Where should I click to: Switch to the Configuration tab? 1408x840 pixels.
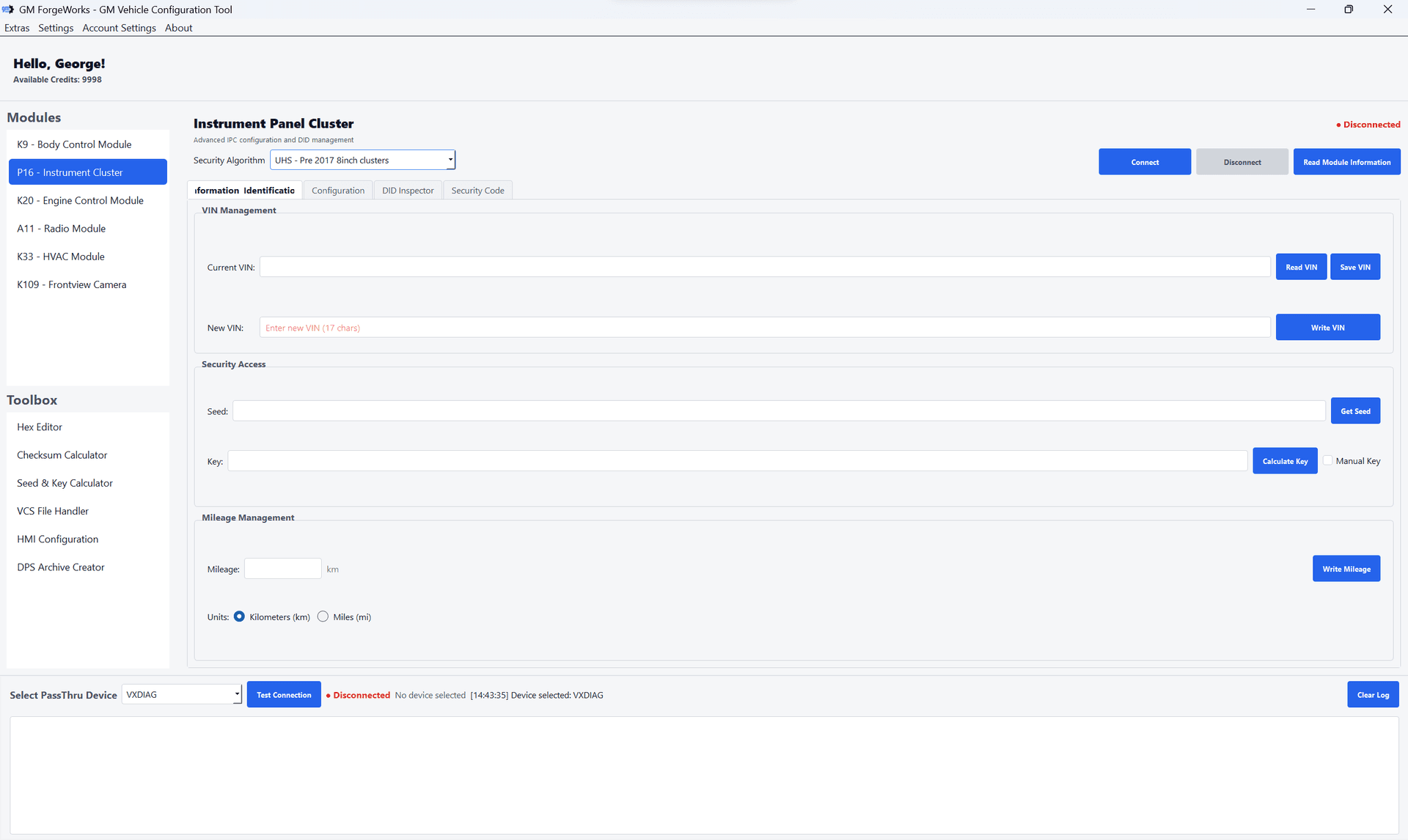337,190
